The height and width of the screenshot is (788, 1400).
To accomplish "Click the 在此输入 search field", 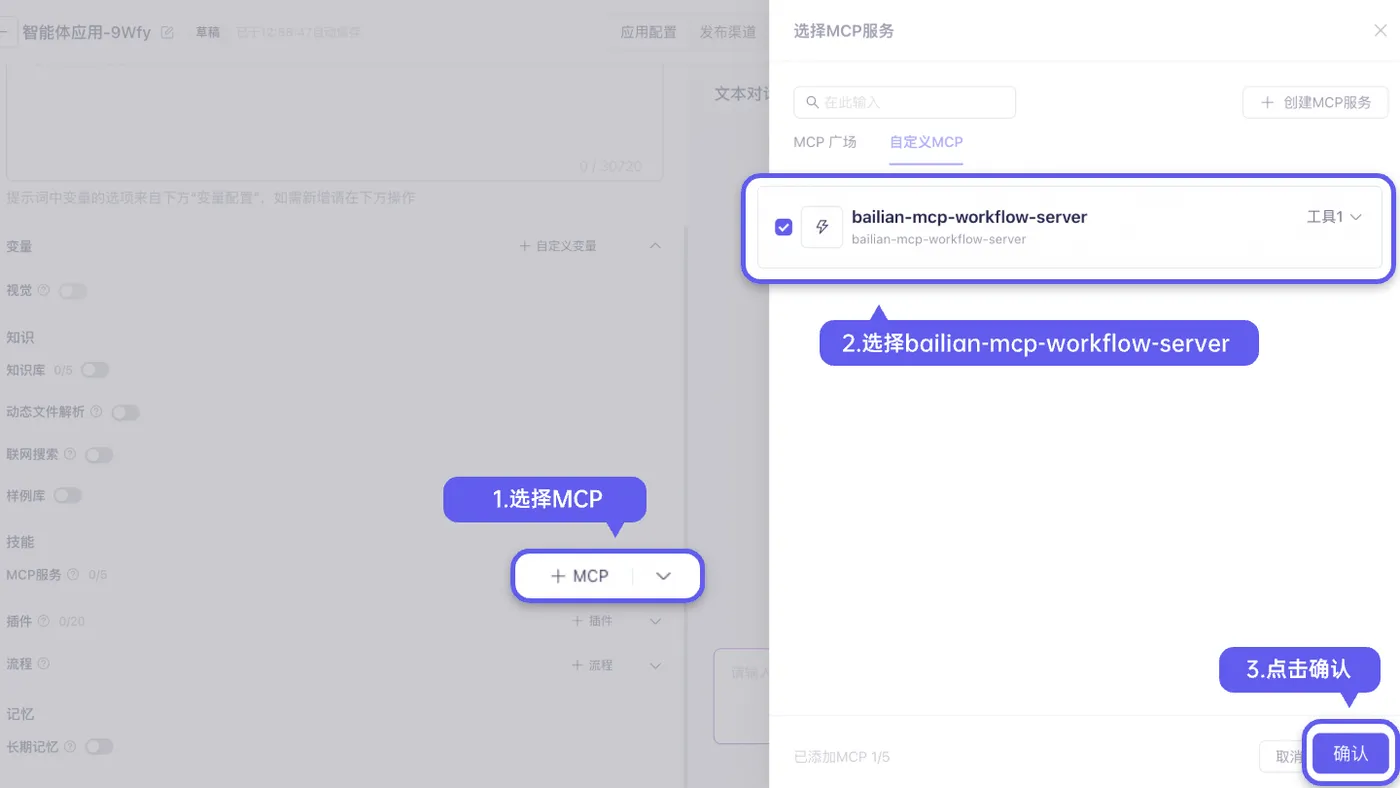I will point(905,102).
